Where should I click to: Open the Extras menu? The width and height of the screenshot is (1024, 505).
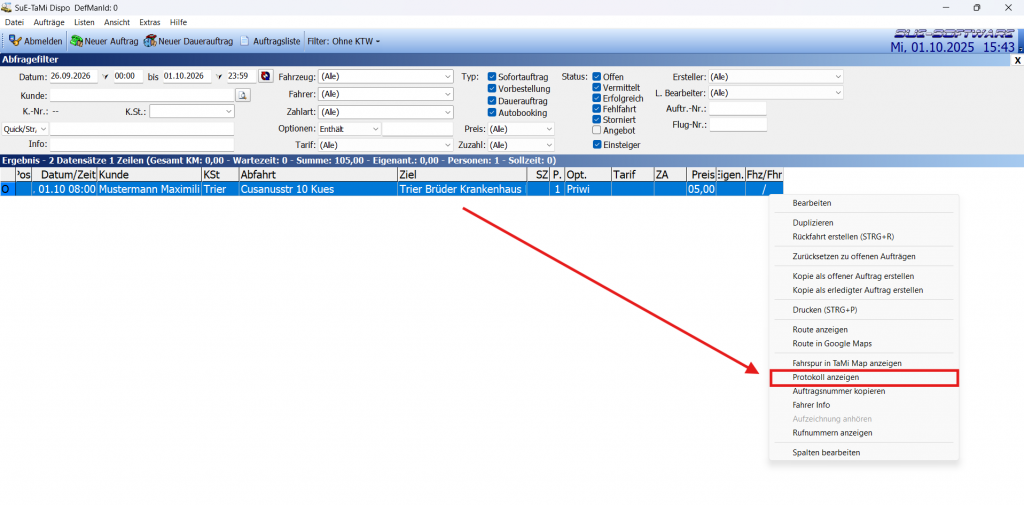pos(149,22)
